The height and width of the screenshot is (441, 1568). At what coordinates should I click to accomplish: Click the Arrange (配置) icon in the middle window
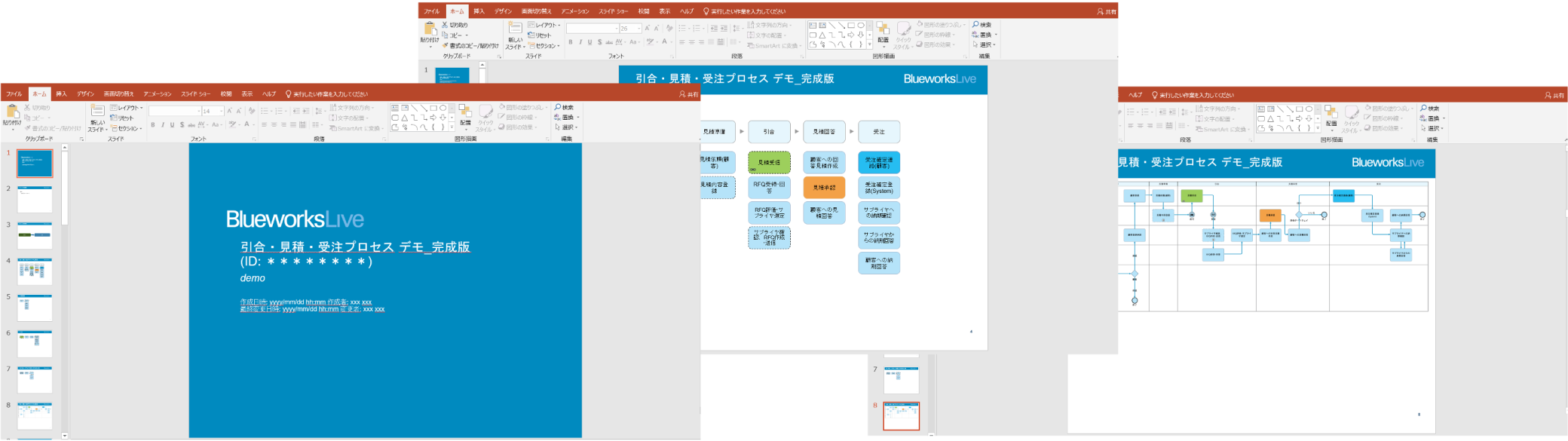coord(883,29)
